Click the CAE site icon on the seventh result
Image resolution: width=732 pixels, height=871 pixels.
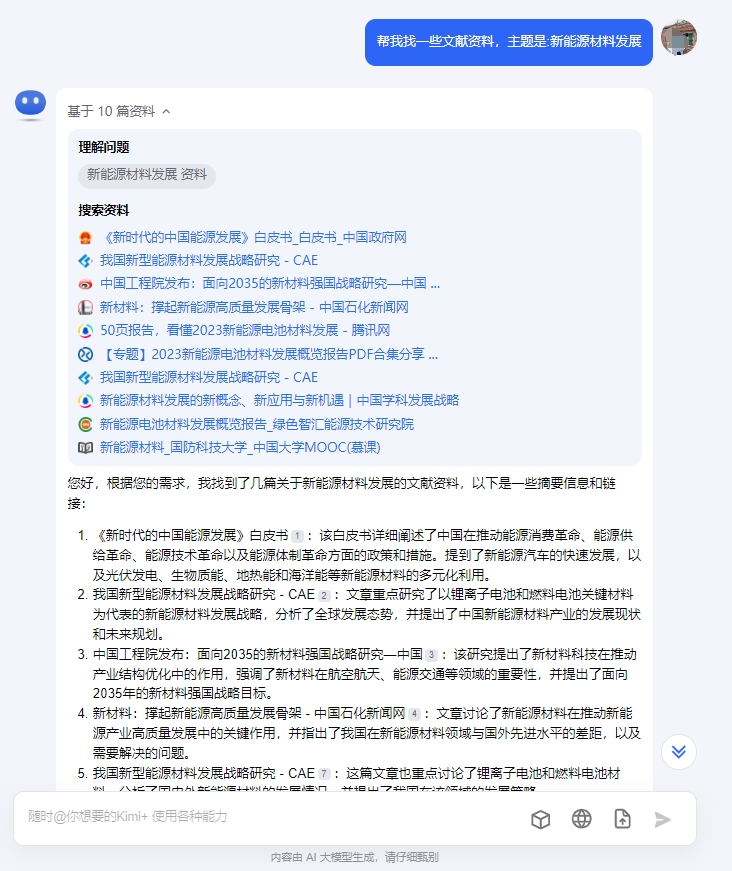[x=85, y=378]
